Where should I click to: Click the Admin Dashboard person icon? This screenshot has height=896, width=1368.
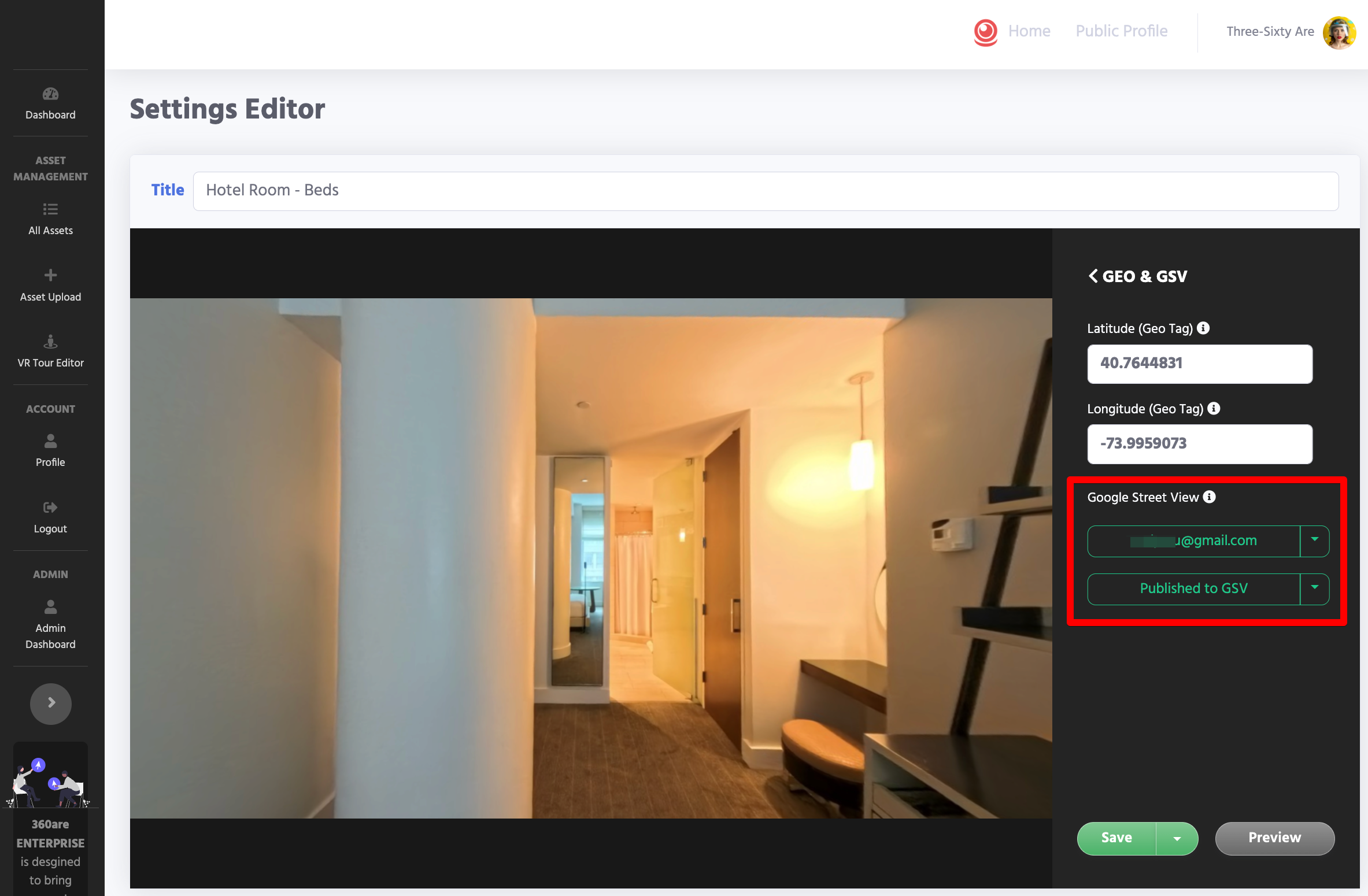pyautogui.click(x=50, y=607)
